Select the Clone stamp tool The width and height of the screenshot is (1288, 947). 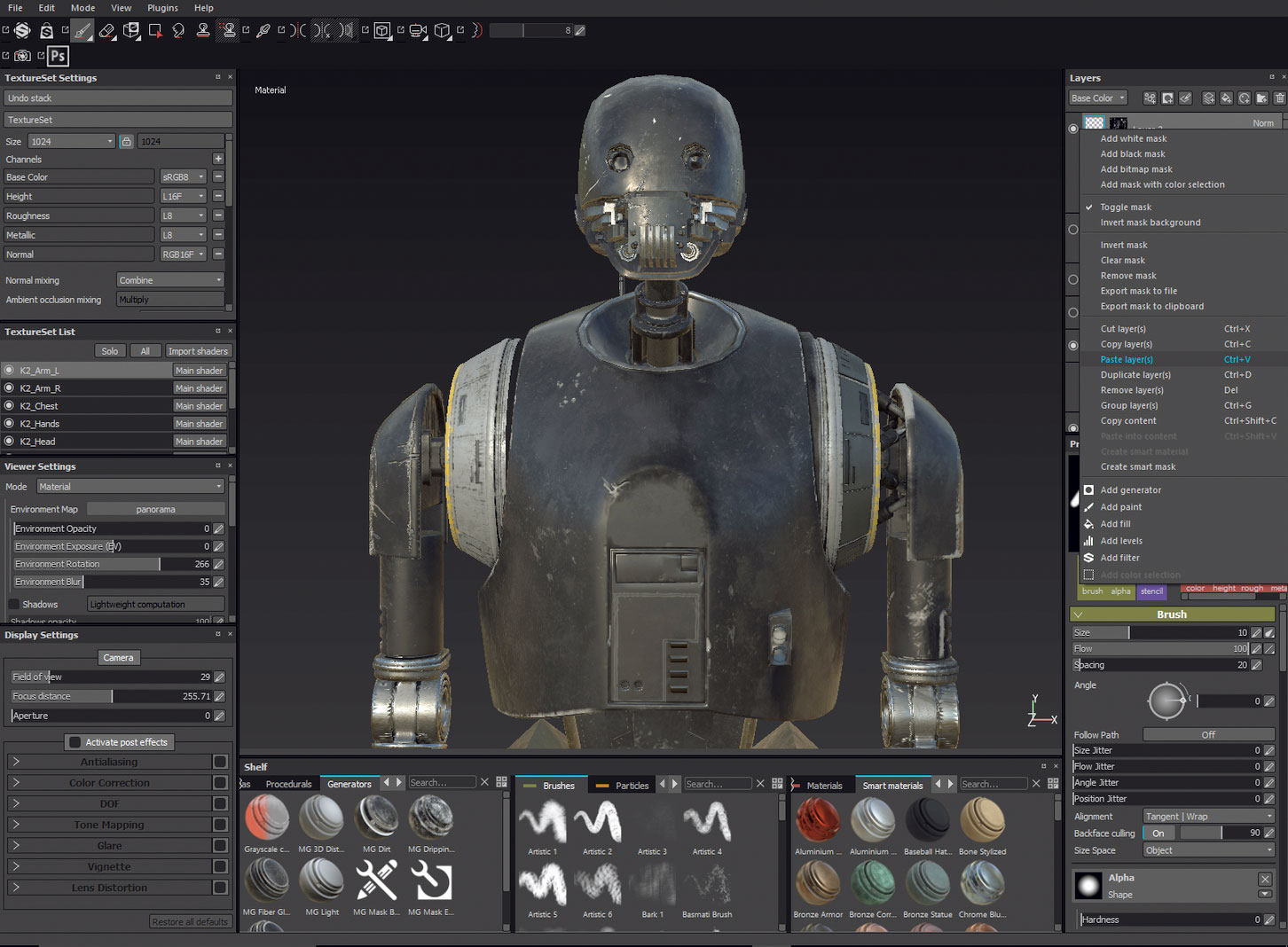pos(203,31)
